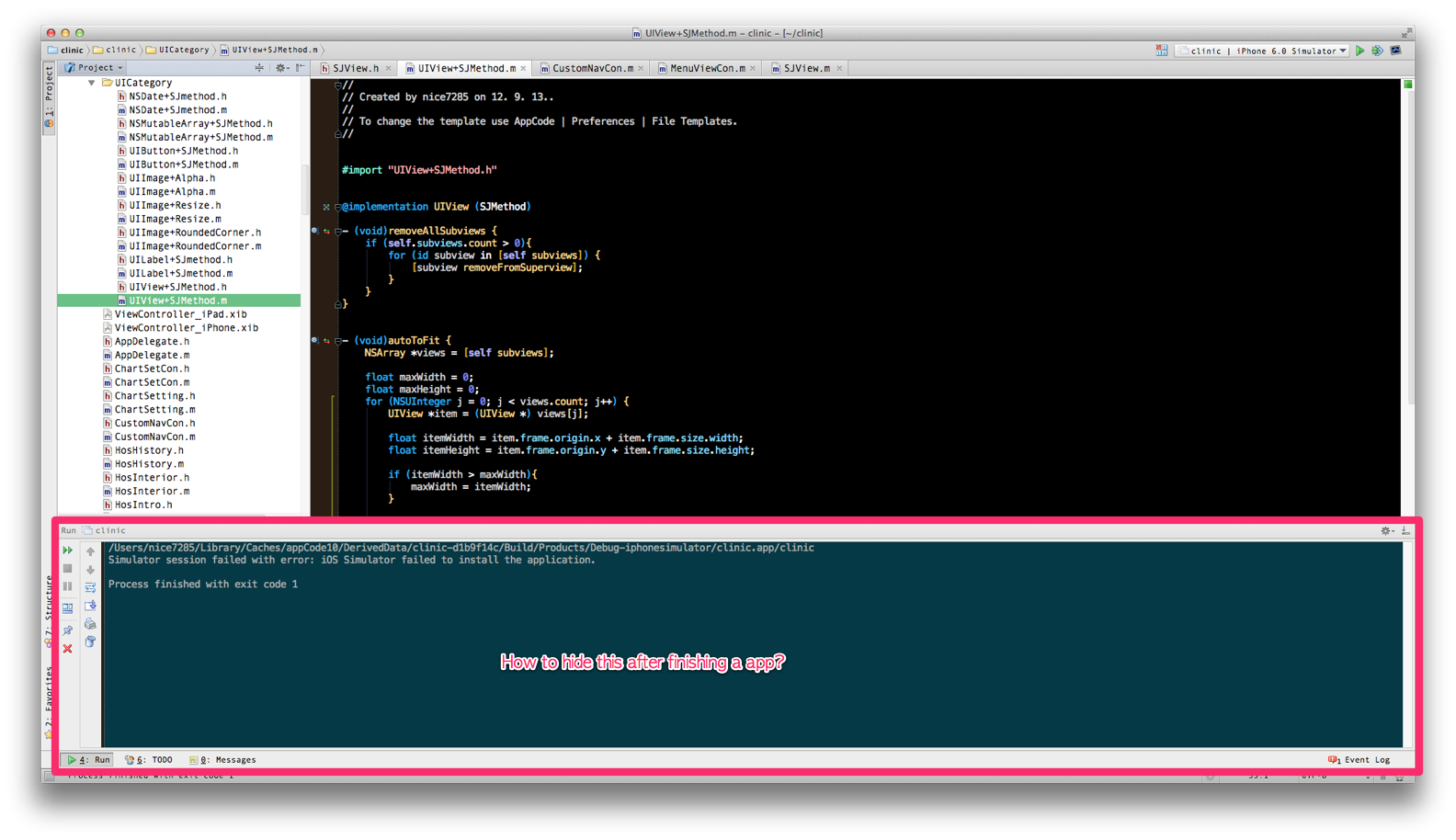Open the Project view dropdown
1456x840 pixels.
pos(94,68)
